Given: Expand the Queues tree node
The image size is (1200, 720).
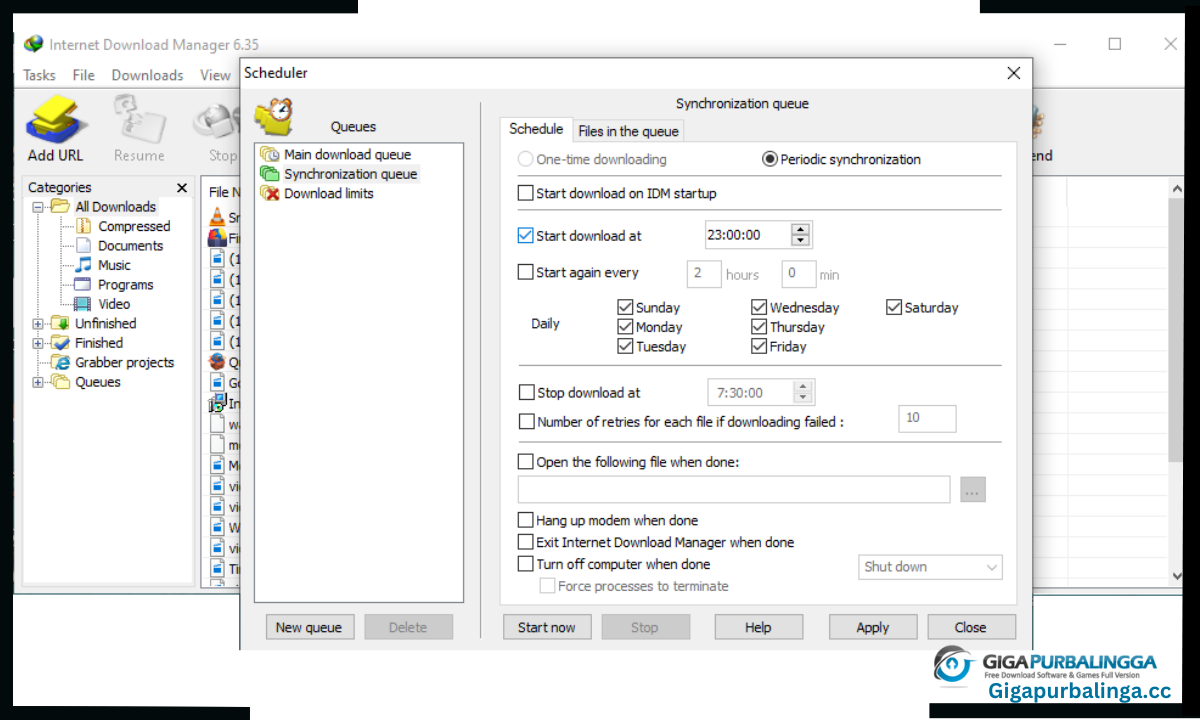Looking at the screenshot, I should pyautogui.click(x=38, y=382).
